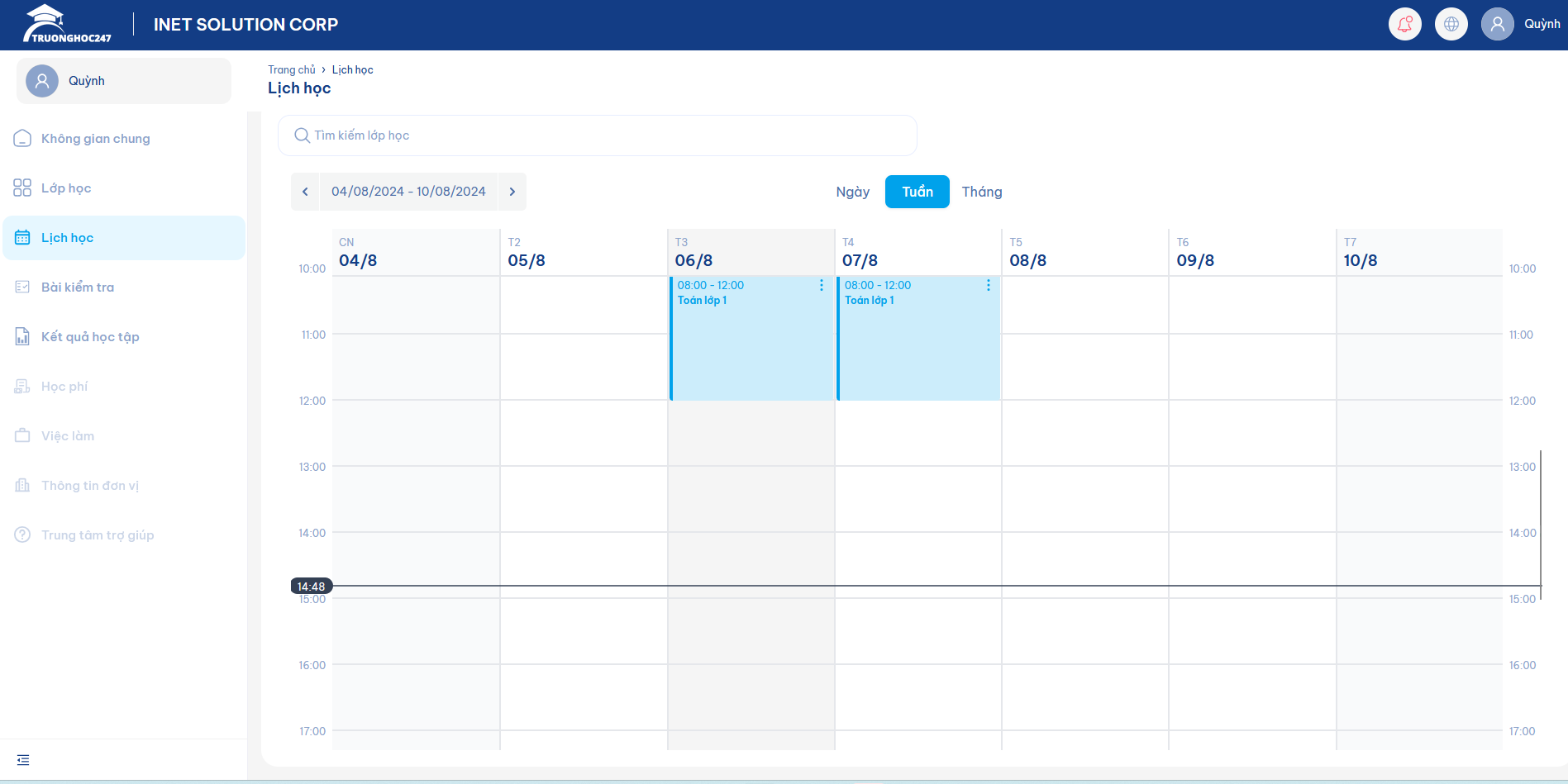Switch to Tháng view

pos(981,192)
